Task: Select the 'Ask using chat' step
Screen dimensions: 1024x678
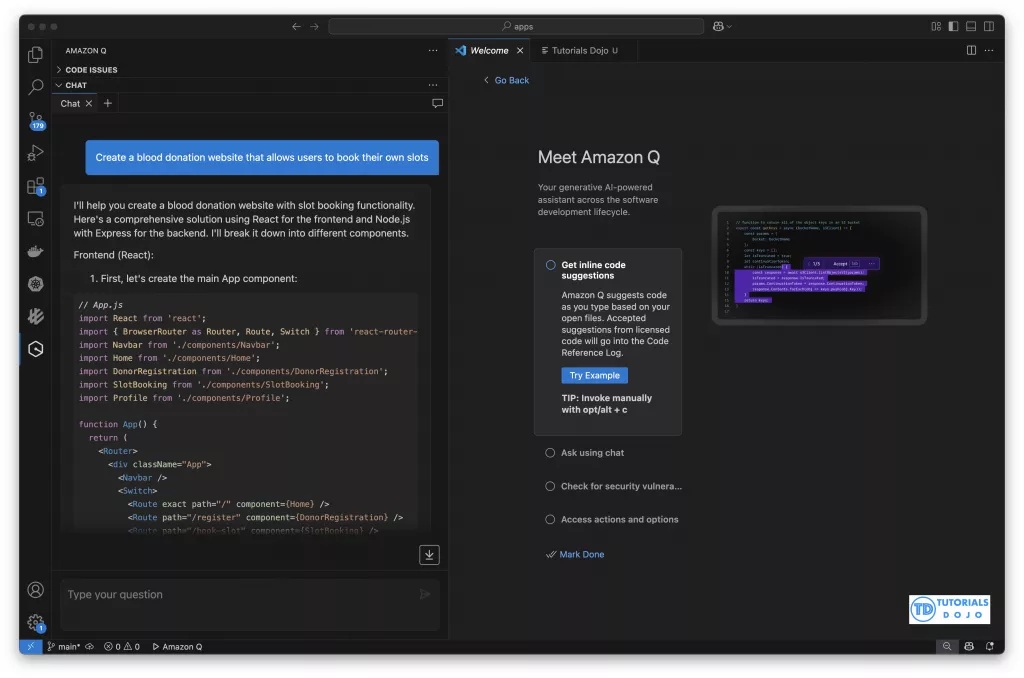Action: coord(592,453)
